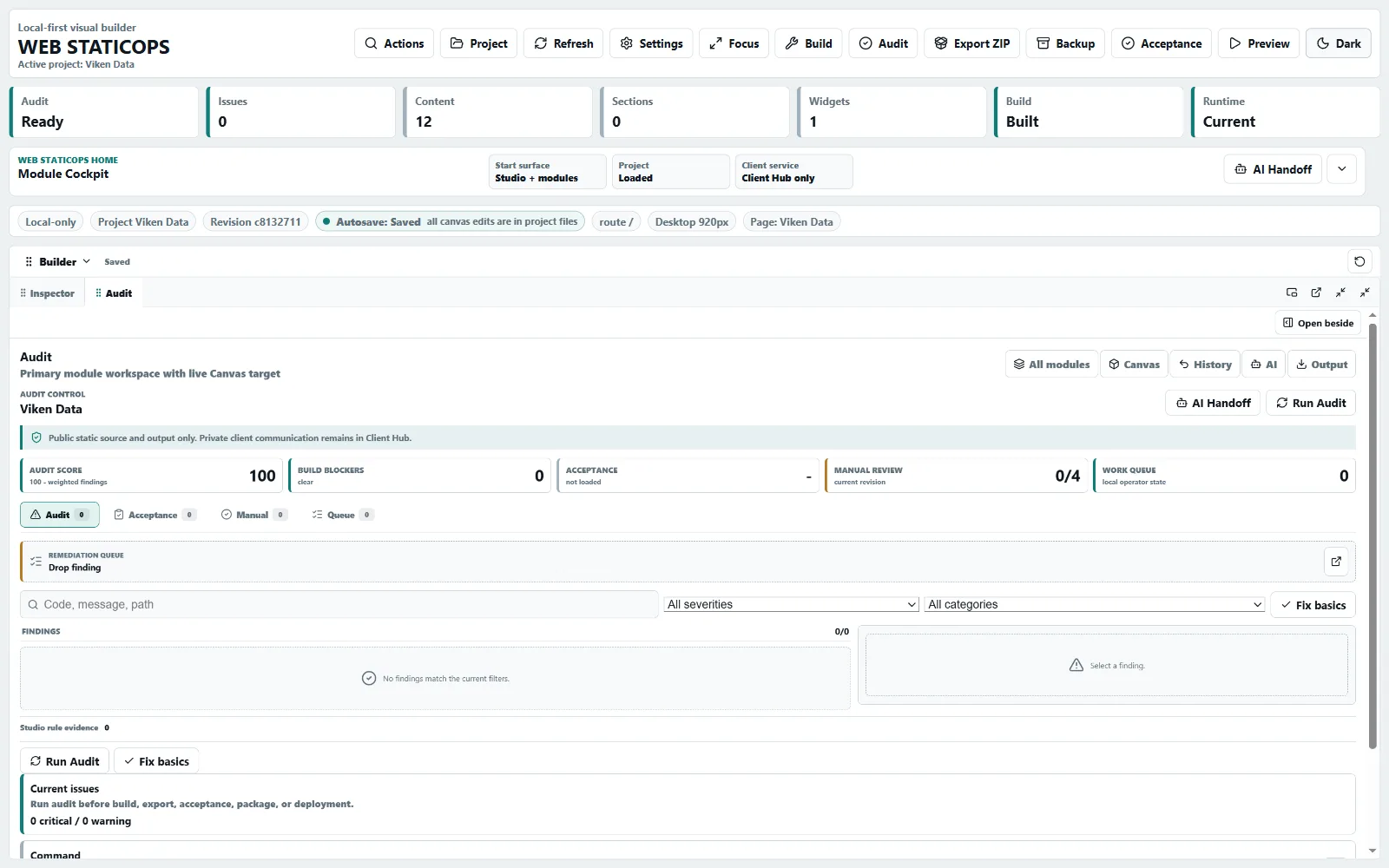This screenshot has width=1389, height=868.
Task: Open the Builder dropdown
Action: click(58, 261)
